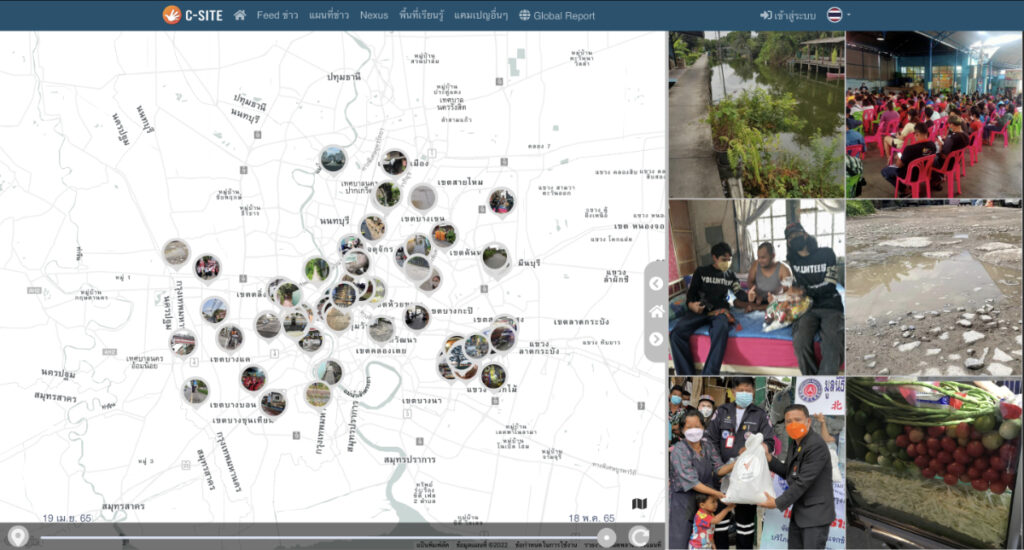The image size is (1024, 550).
Task: Open the Nexus menu item
Action: (374, 15)
